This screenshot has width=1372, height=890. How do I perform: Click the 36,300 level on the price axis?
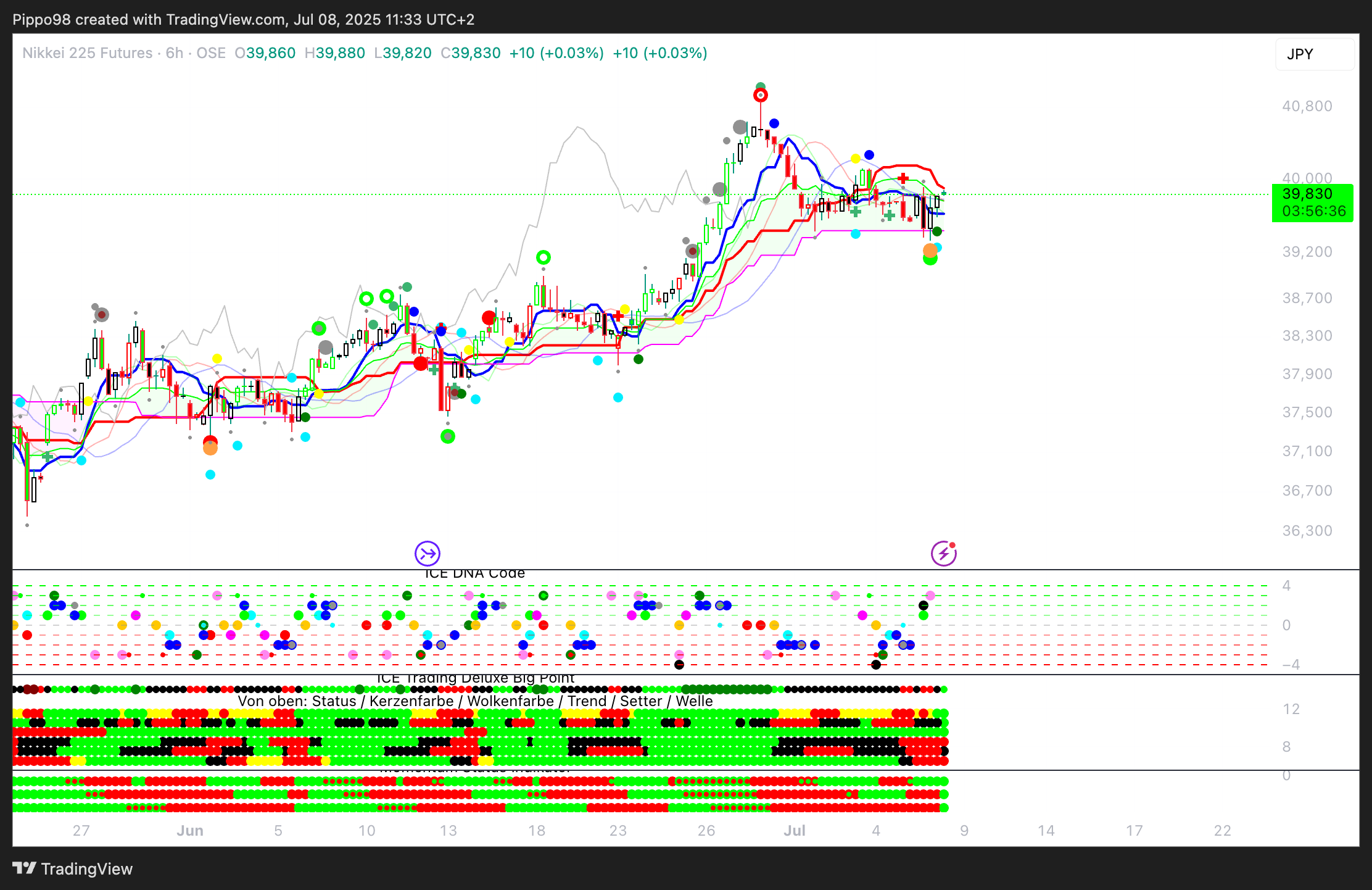tap(1307, 531)
